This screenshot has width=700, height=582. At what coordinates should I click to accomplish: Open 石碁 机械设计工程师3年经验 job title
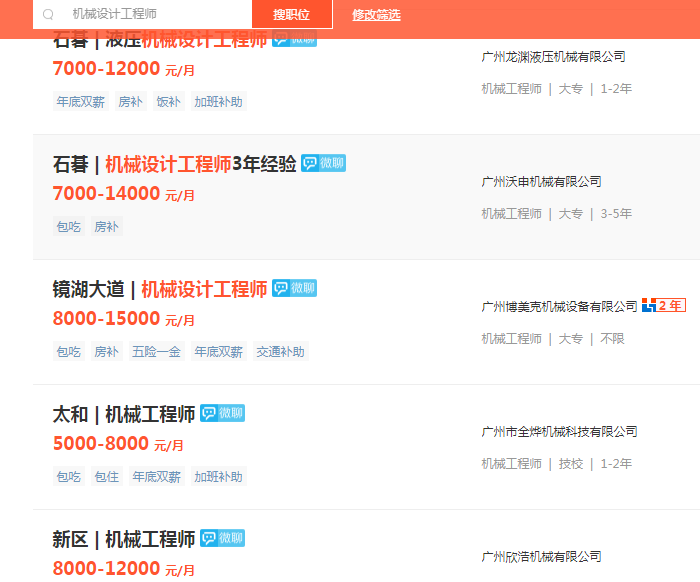[x=174, y=164]
